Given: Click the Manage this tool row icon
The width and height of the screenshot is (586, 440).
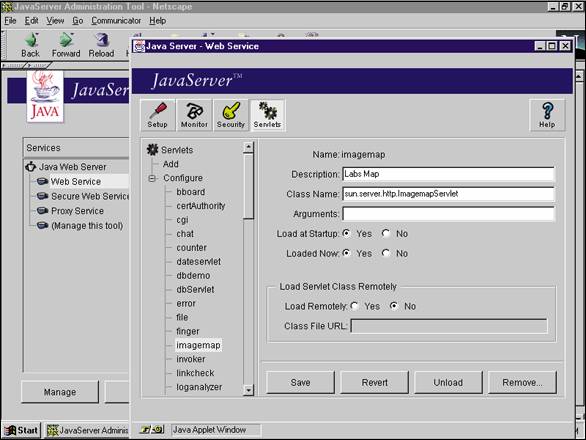Looking at the screenshot, I should click(42, 225).
